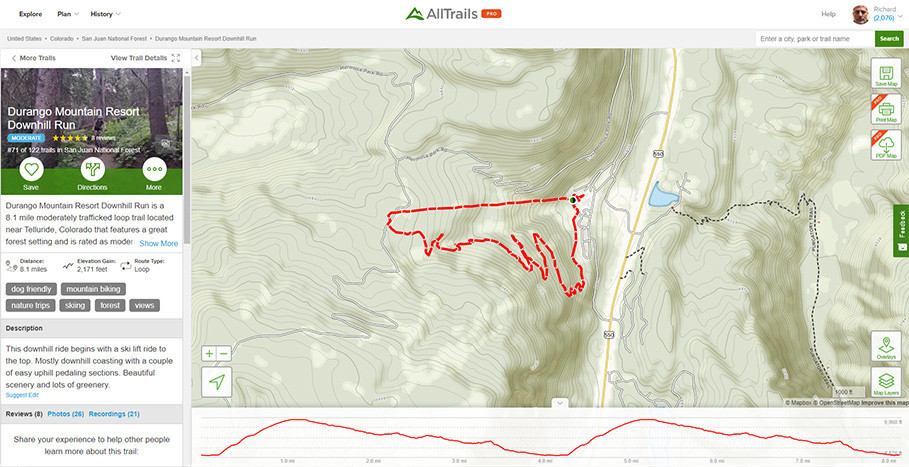Open the Map Layers selector
Image resolution: width=909 pixels, height=467 pixels.
(886, 382)
